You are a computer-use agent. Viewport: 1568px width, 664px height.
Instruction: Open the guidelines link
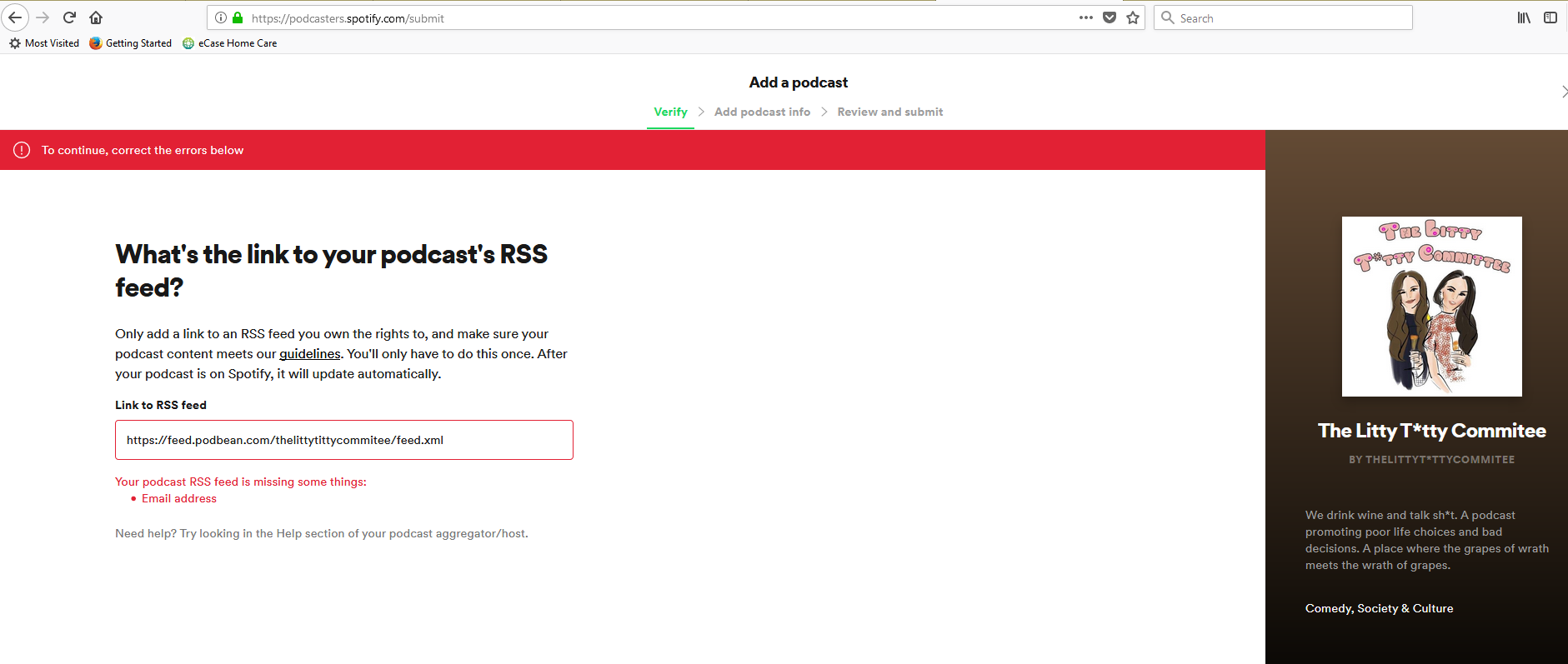coord(310,354)
